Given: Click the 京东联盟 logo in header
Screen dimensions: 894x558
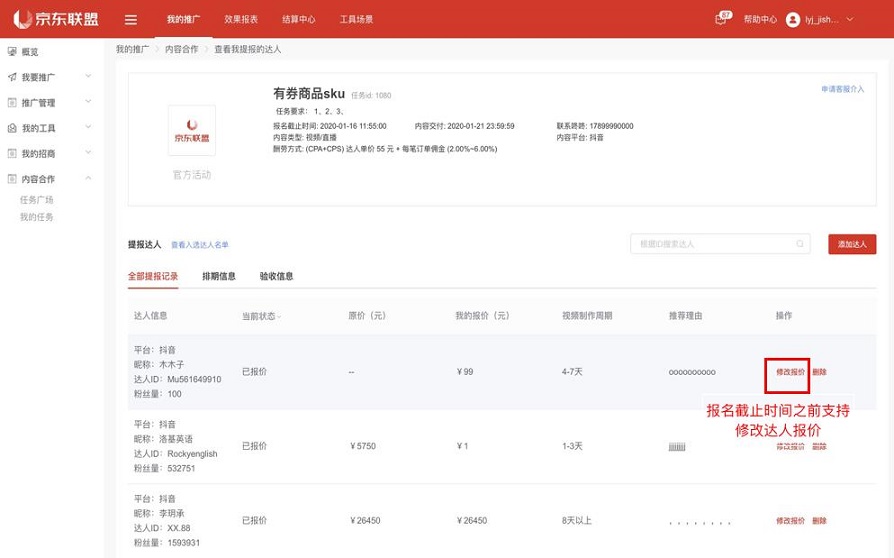Looking at the screenshot, I should click(x=56, y=19).
